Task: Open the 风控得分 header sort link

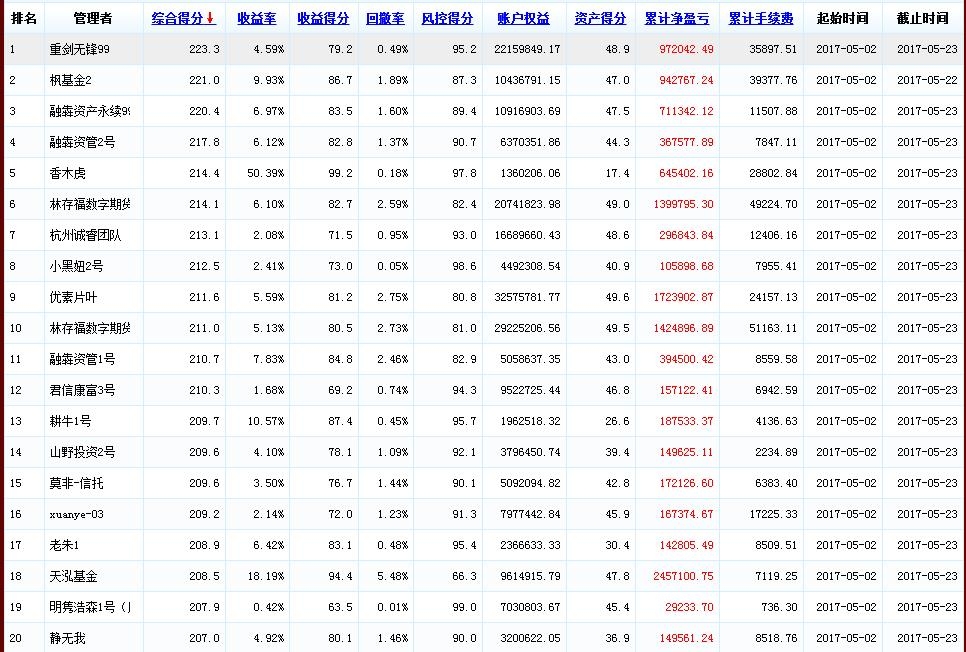Action: [447, 19]
